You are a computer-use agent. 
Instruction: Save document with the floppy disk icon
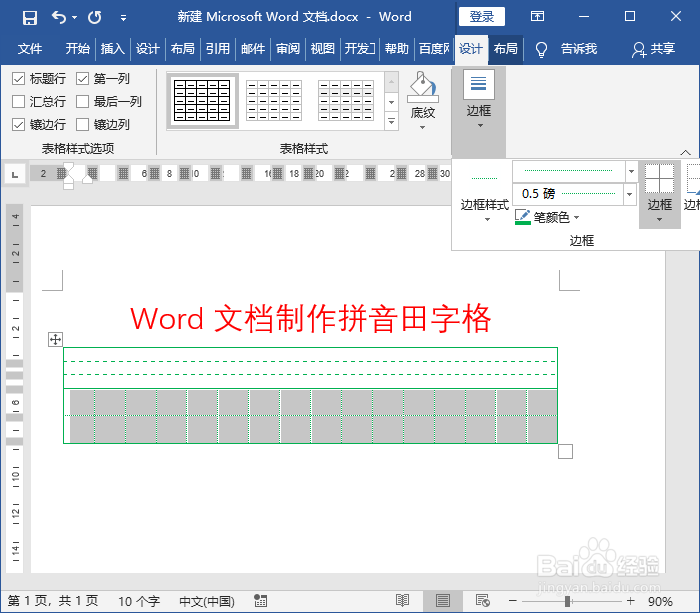click(x=30, y=17)
